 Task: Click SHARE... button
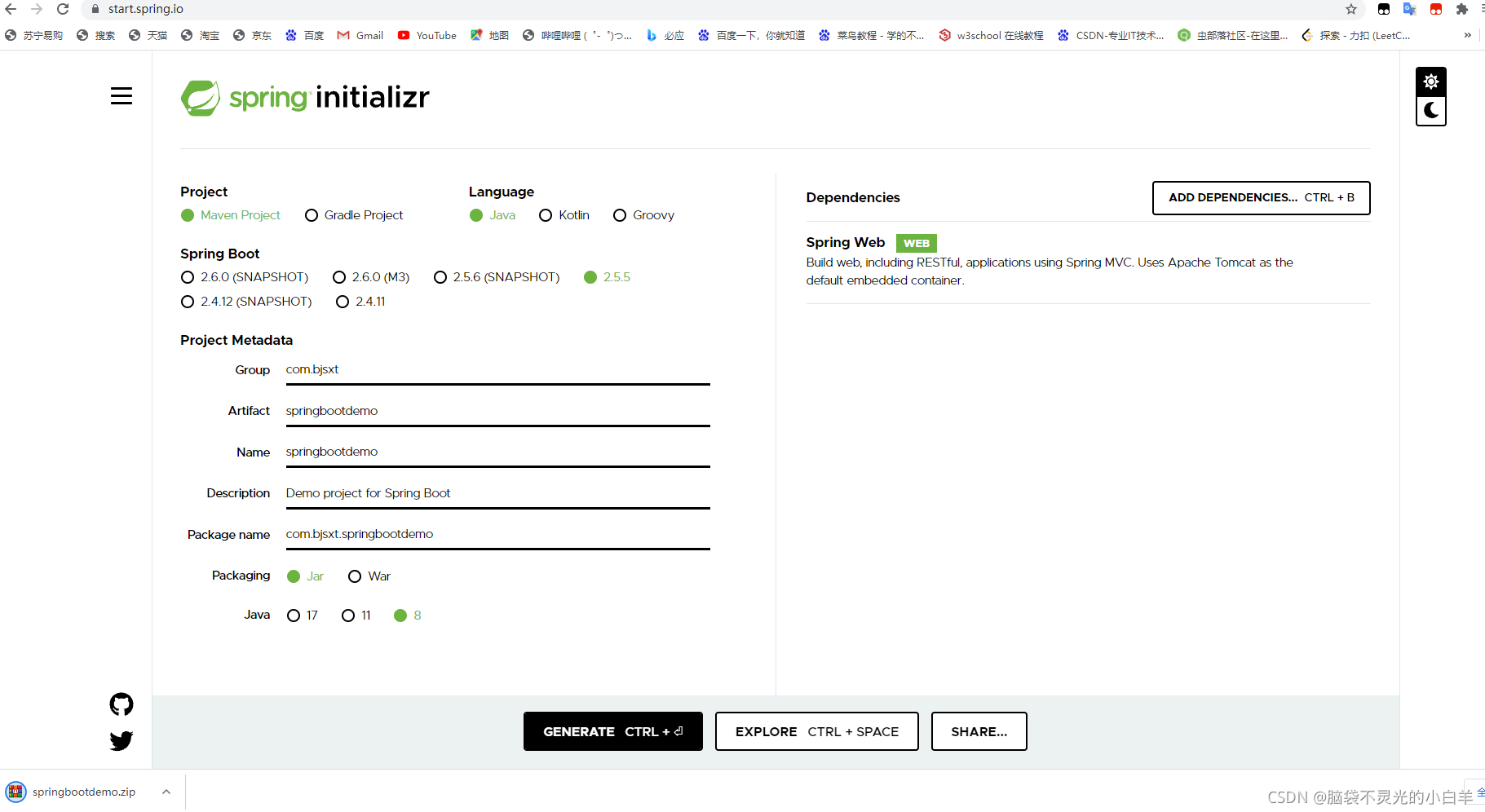[979, 731]
